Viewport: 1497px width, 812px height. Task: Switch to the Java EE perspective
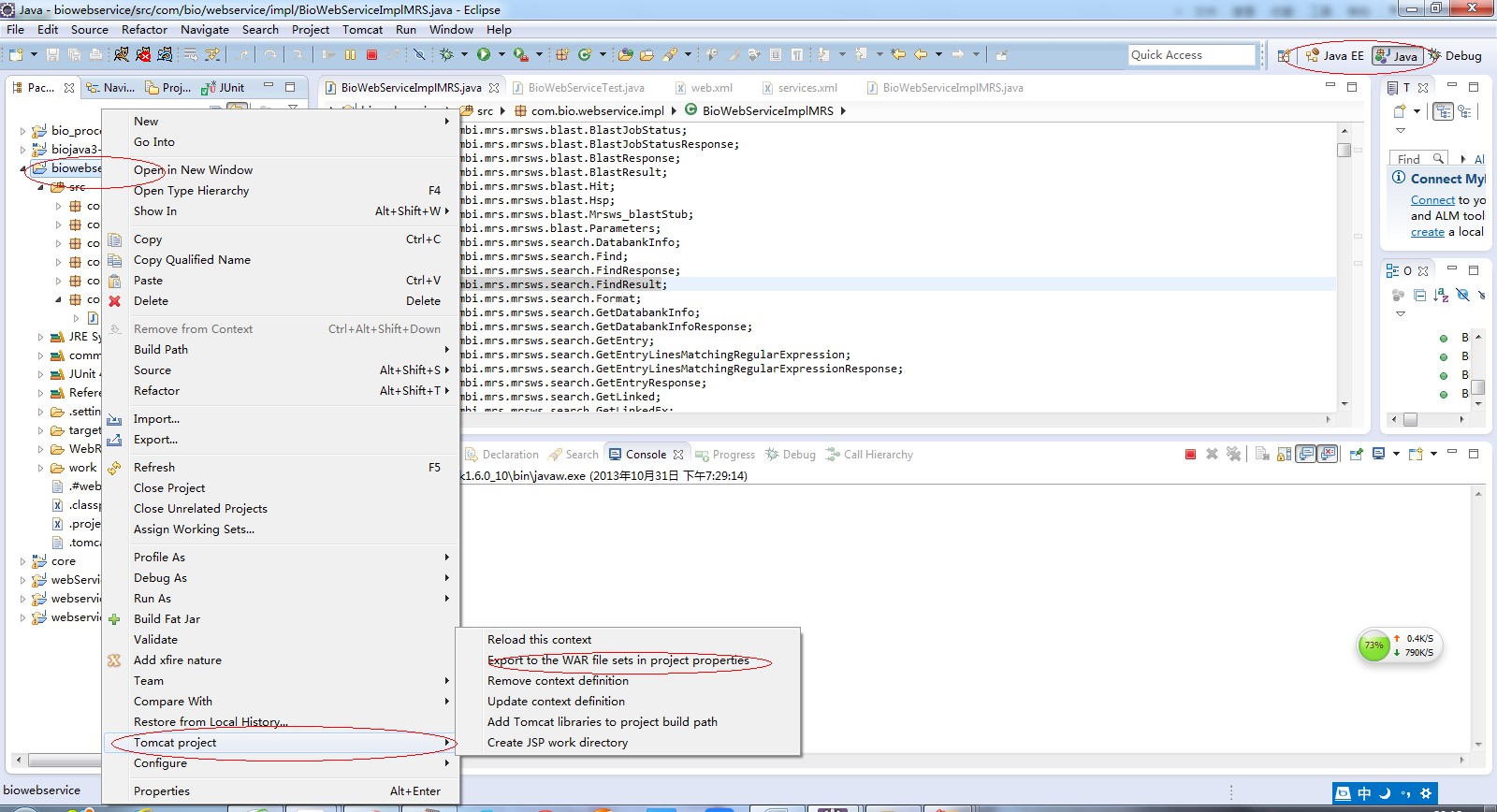[x=1335, y=56]
